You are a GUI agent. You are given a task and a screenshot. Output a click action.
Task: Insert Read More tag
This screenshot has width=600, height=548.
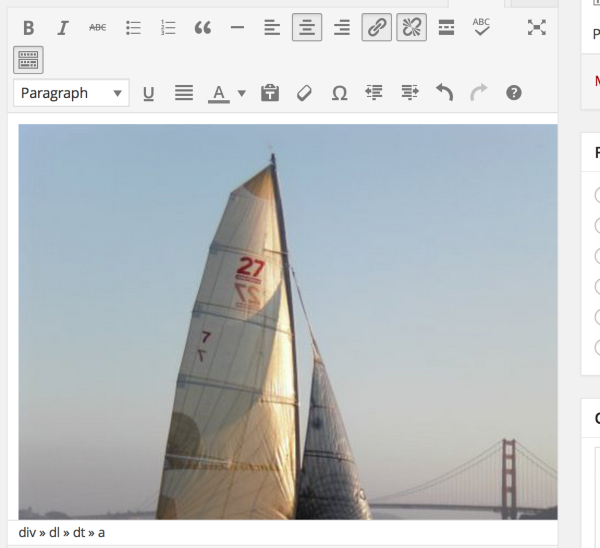coord(446,28)
